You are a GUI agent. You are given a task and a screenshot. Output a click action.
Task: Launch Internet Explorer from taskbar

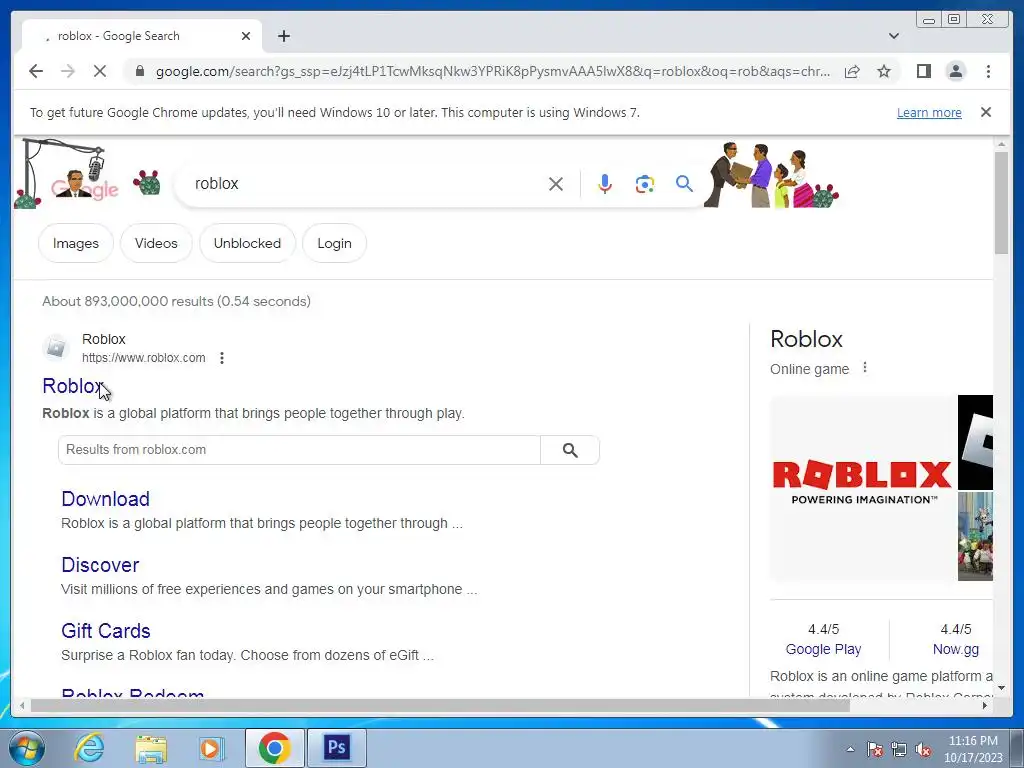click(89, 748)
